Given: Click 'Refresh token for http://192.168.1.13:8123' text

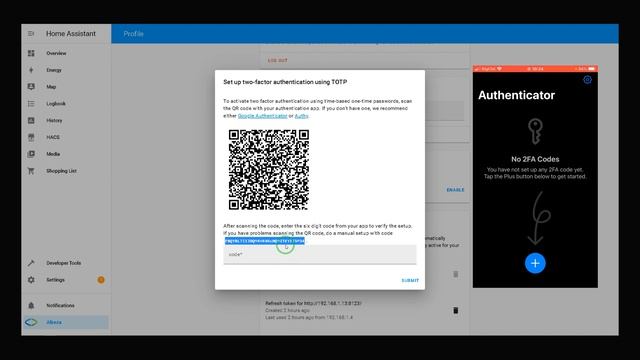Looking at the screenshot, I should (313, 303).
